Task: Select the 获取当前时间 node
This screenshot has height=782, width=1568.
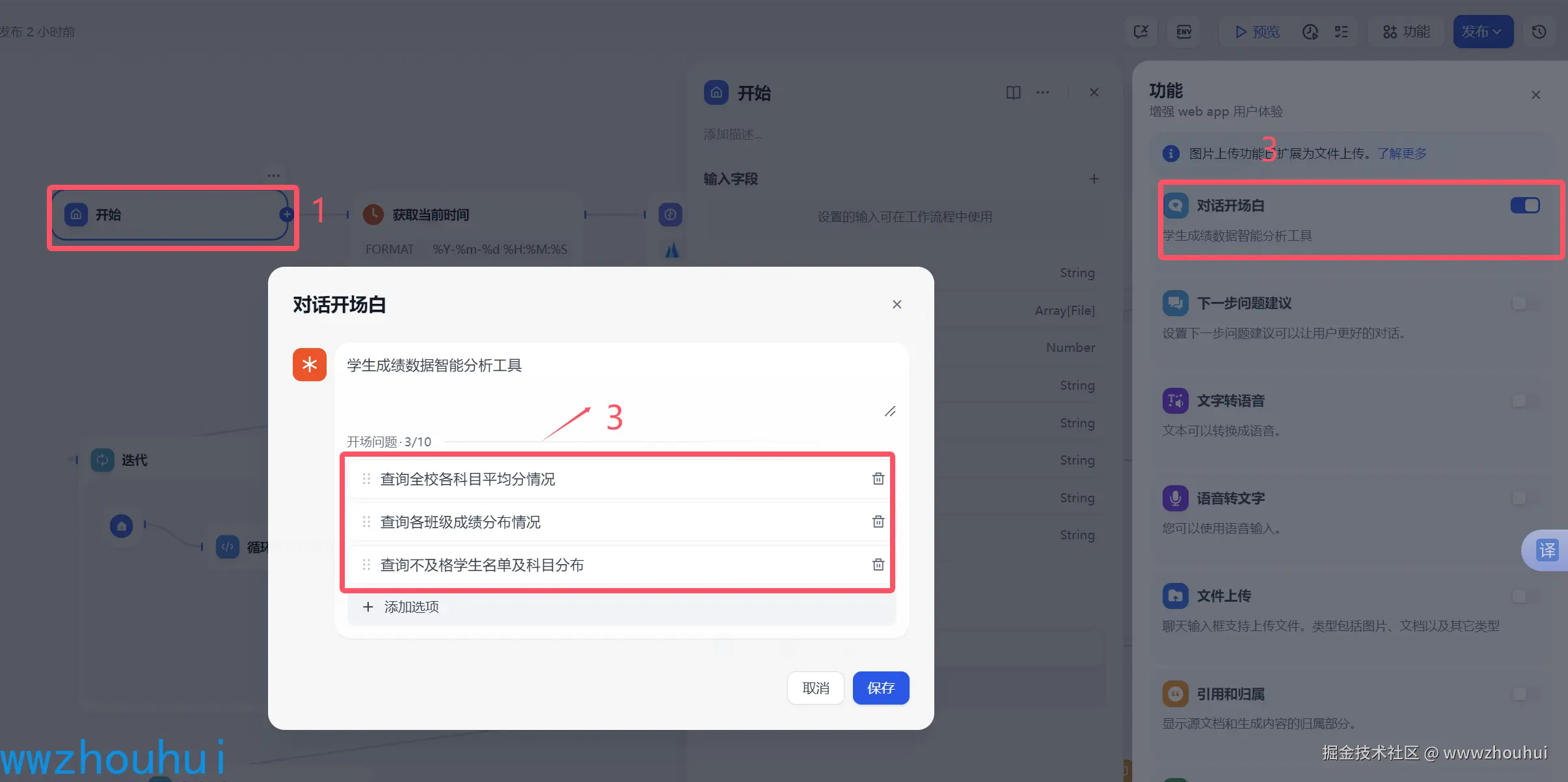Action: [467, 215]
